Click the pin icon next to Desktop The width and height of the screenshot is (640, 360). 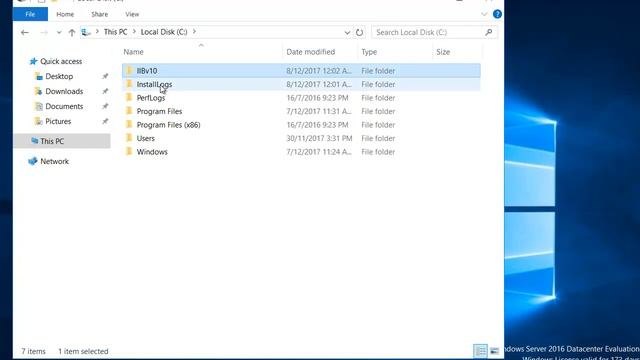(105, 76)
